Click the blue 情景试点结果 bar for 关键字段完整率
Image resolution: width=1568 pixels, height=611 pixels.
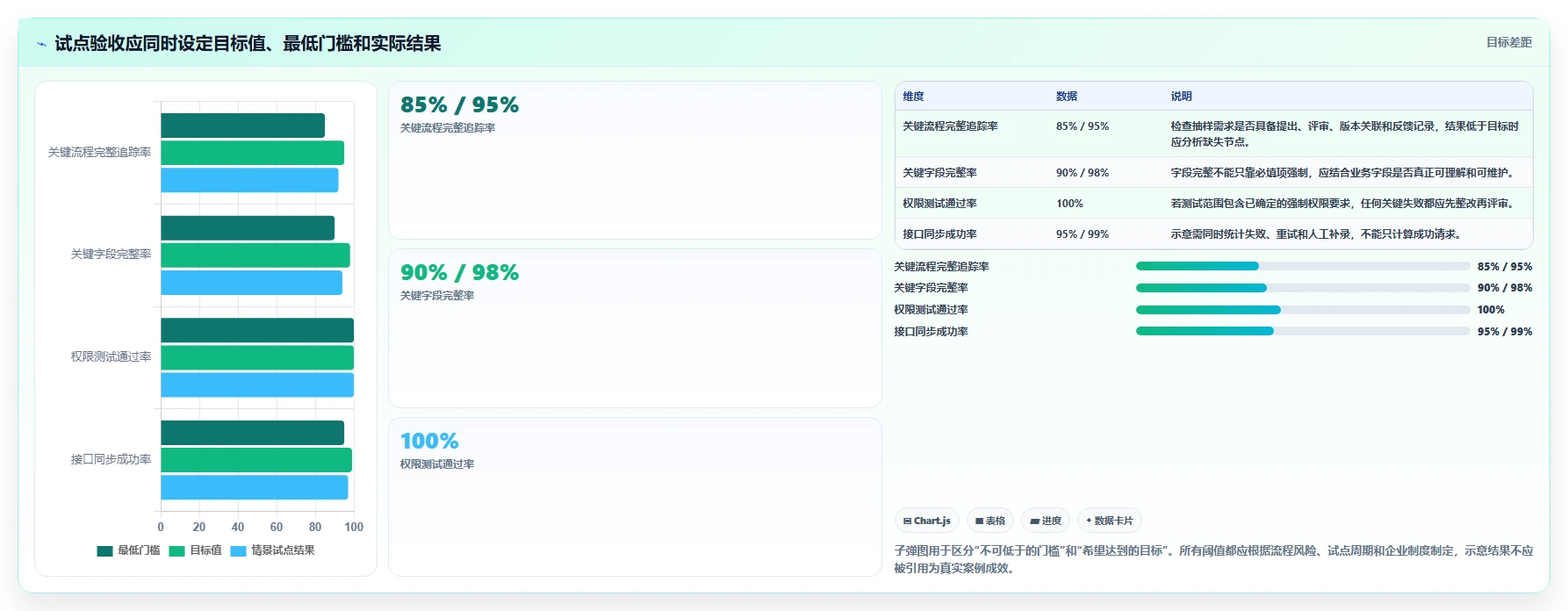[251, 283]
